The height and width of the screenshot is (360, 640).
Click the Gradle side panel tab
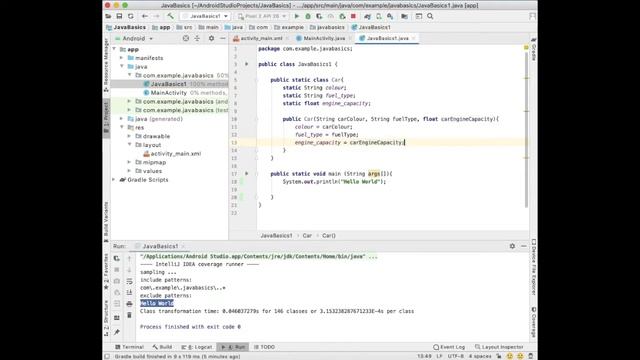533,48
